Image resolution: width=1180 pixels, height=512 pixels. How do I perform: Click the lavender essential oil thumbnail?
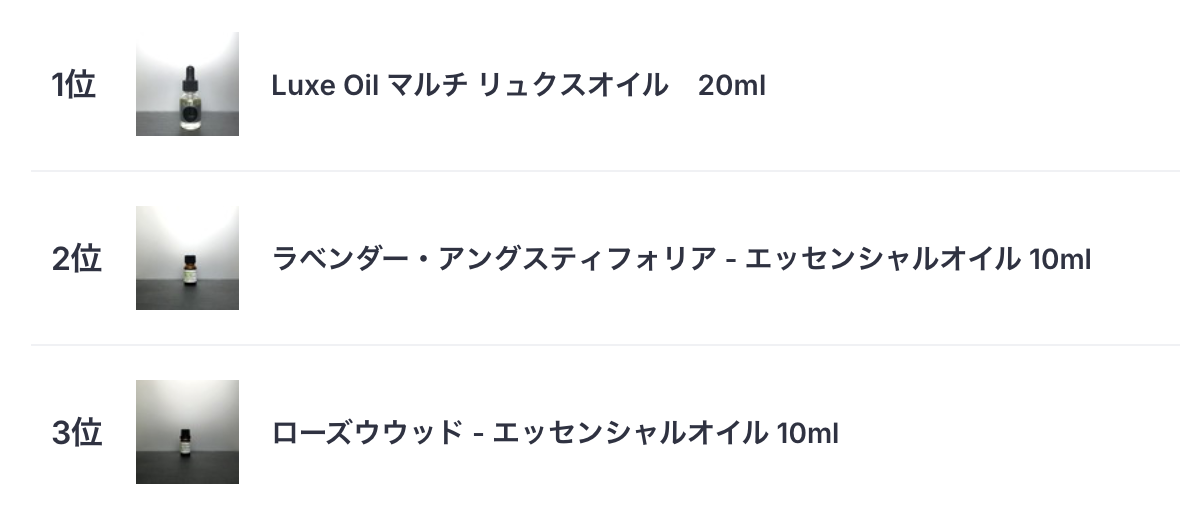pyautogui.click(x=187, y=258)
